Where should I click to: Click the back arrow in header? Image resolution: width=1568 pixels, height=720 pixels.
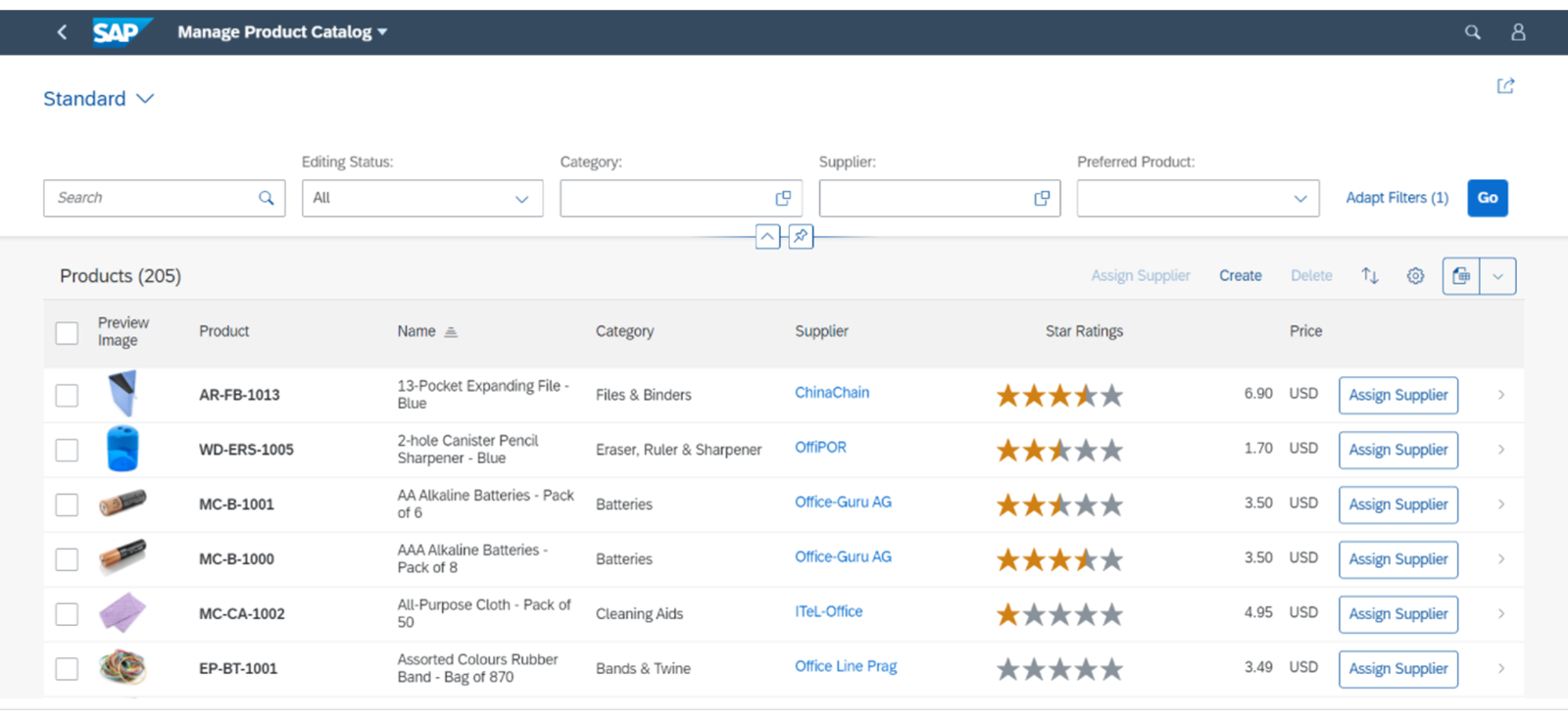[62, 32]
